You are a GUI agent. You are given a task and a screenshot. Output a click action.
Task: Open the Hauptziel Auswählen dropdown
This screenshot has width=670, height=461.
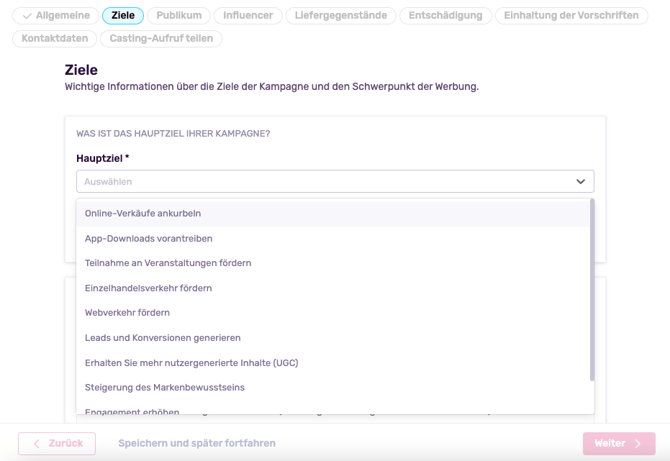(335, 182)
